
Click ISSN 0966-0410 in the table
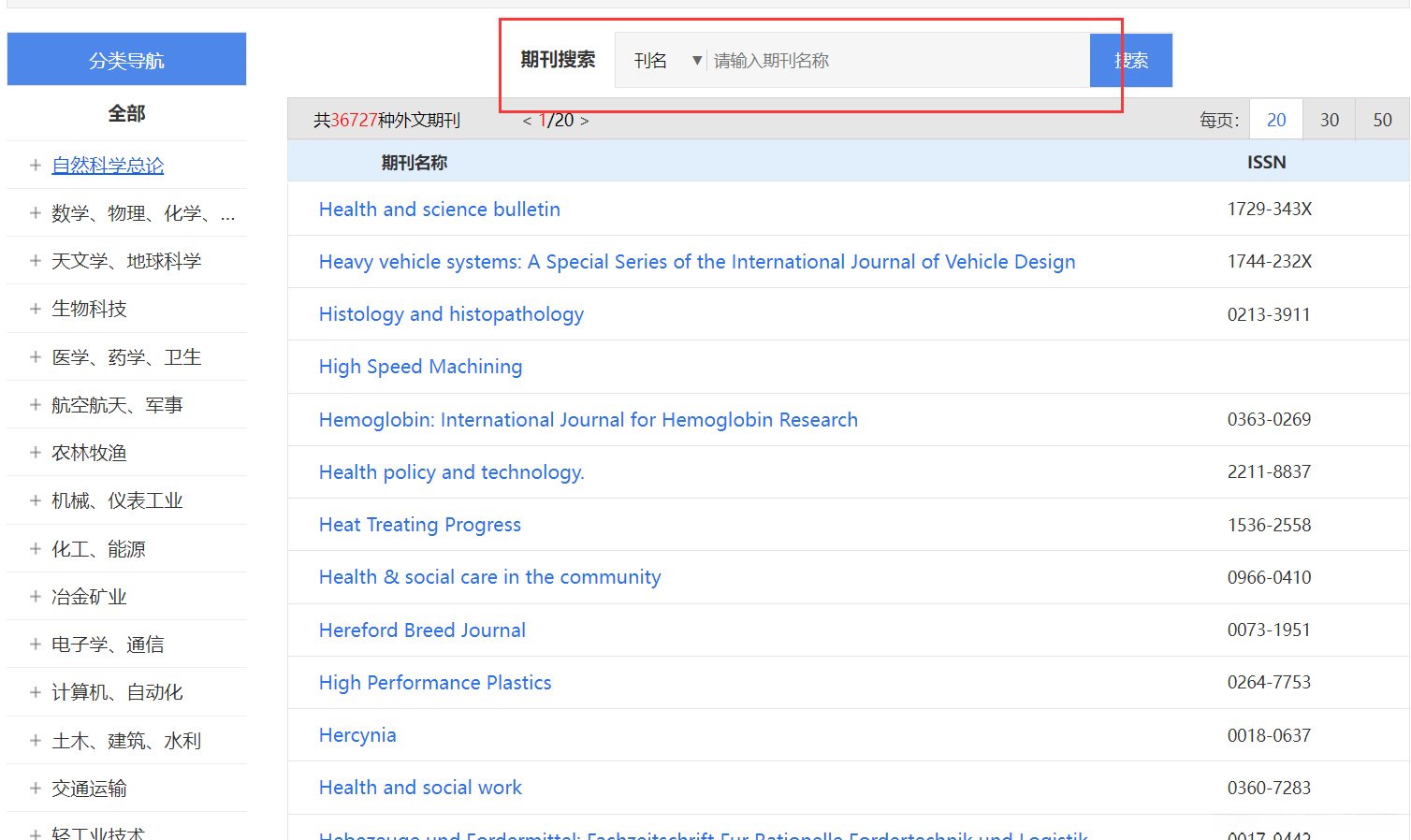point(1269,577)
